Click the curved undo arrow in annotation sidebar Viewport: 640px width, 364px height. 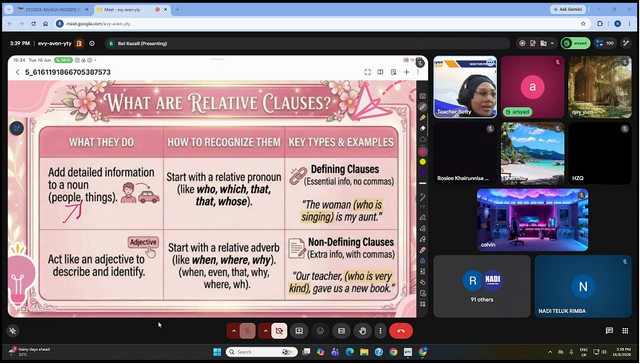[x=423, y=197]
